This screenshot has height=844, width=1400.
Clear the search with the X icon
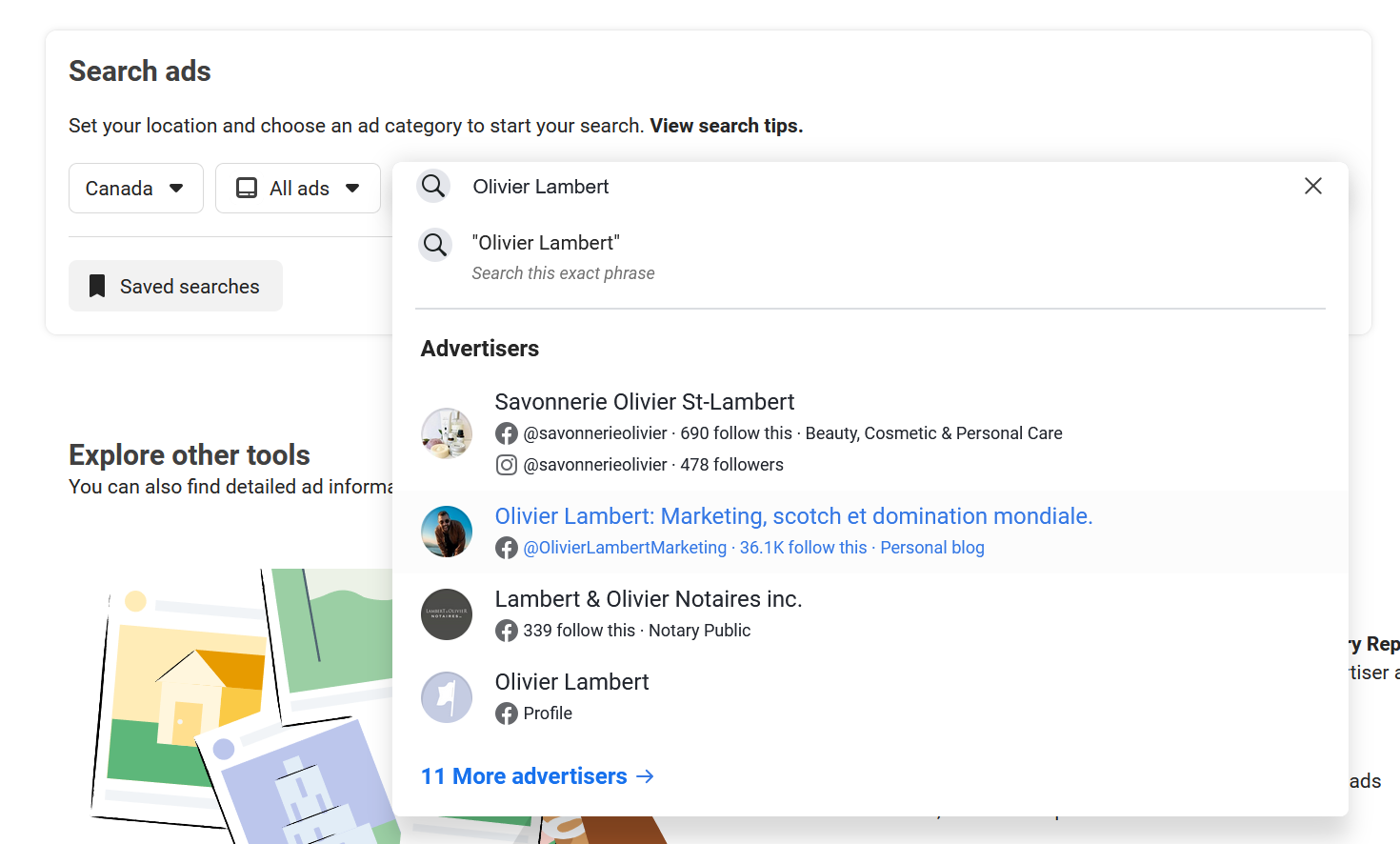tap(1312, 187)
